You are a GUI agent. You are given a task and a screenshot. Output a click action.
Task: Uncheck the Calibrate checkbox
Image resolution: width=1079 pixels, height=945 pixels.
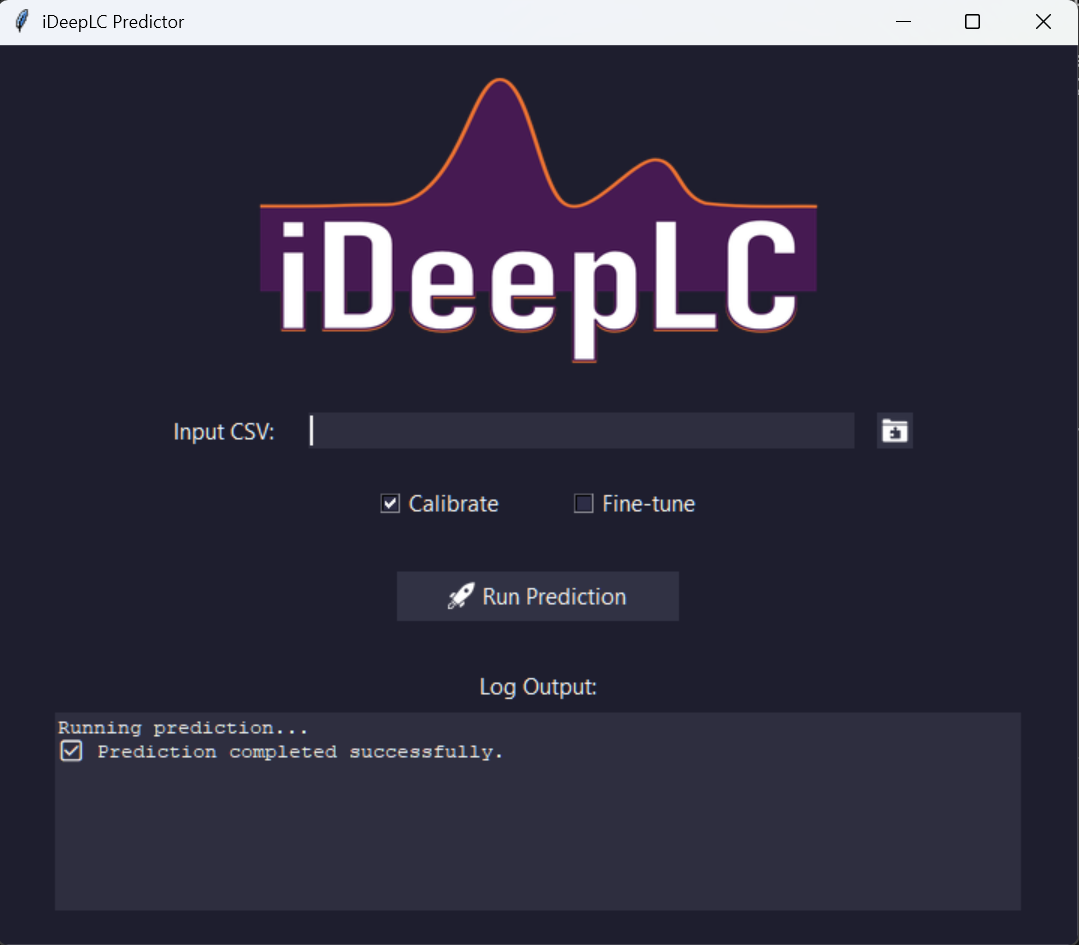coord(390,504)
